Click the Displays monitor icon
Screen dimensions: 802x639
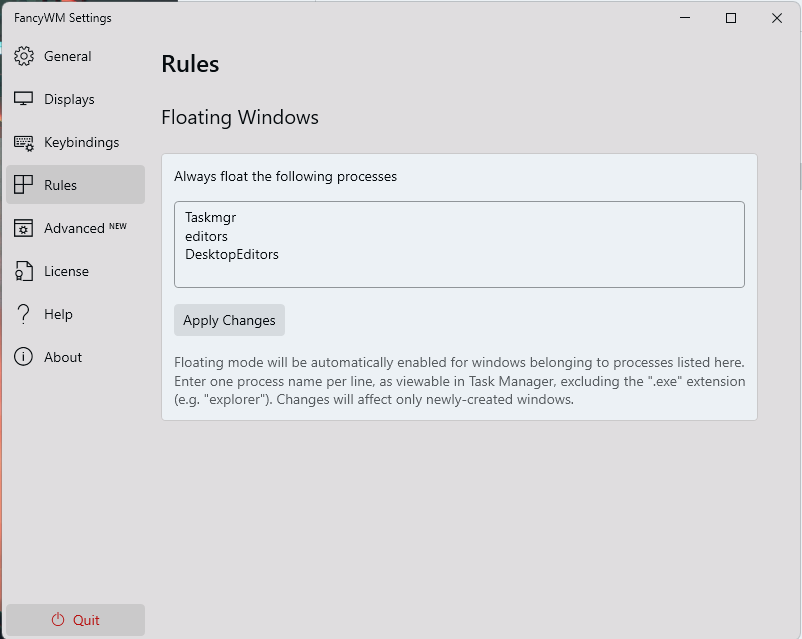[x=25, y=99]
